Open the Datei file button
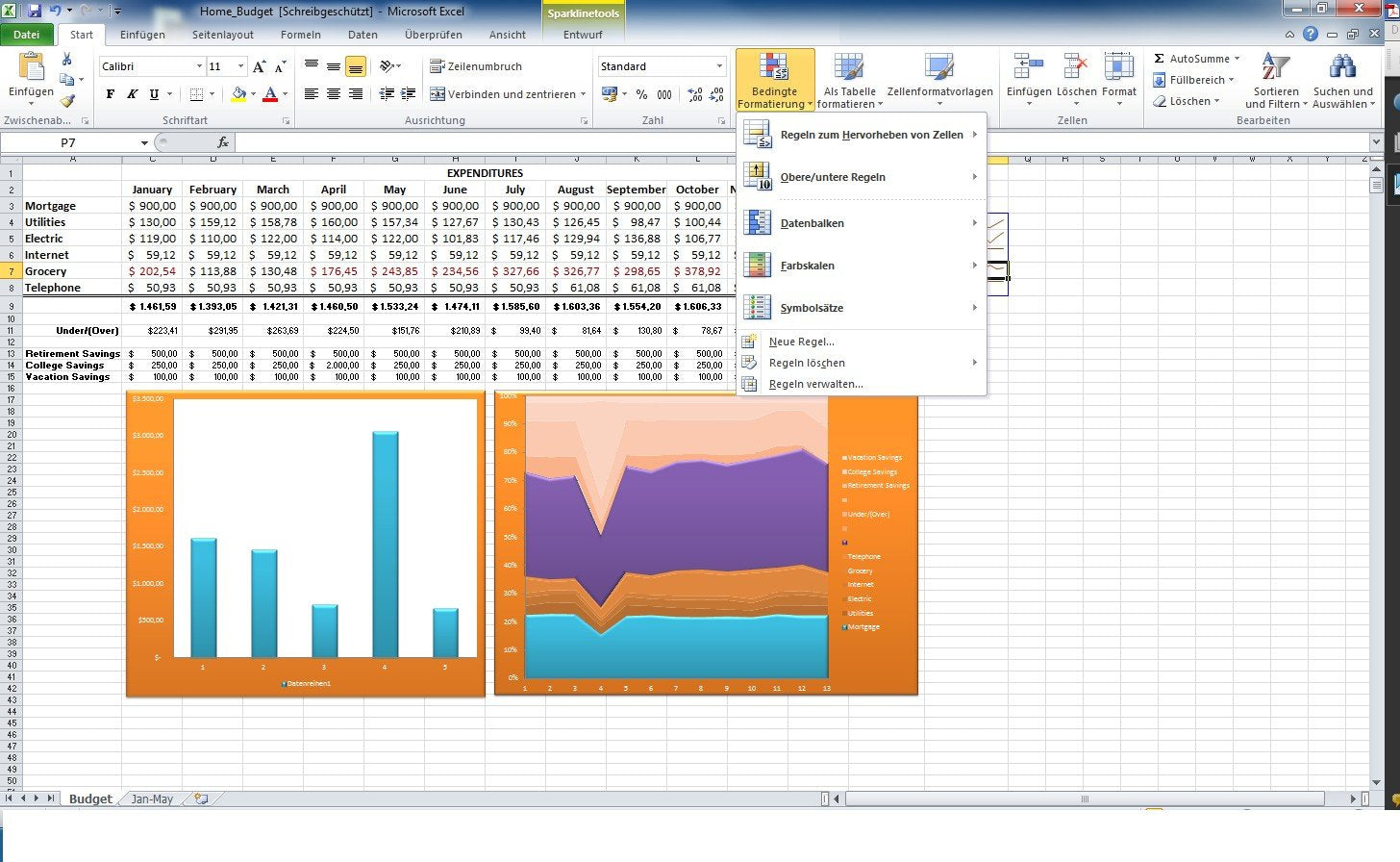Image resolution: width=1400 pixels, height=862 pixels. click(27, 35)
